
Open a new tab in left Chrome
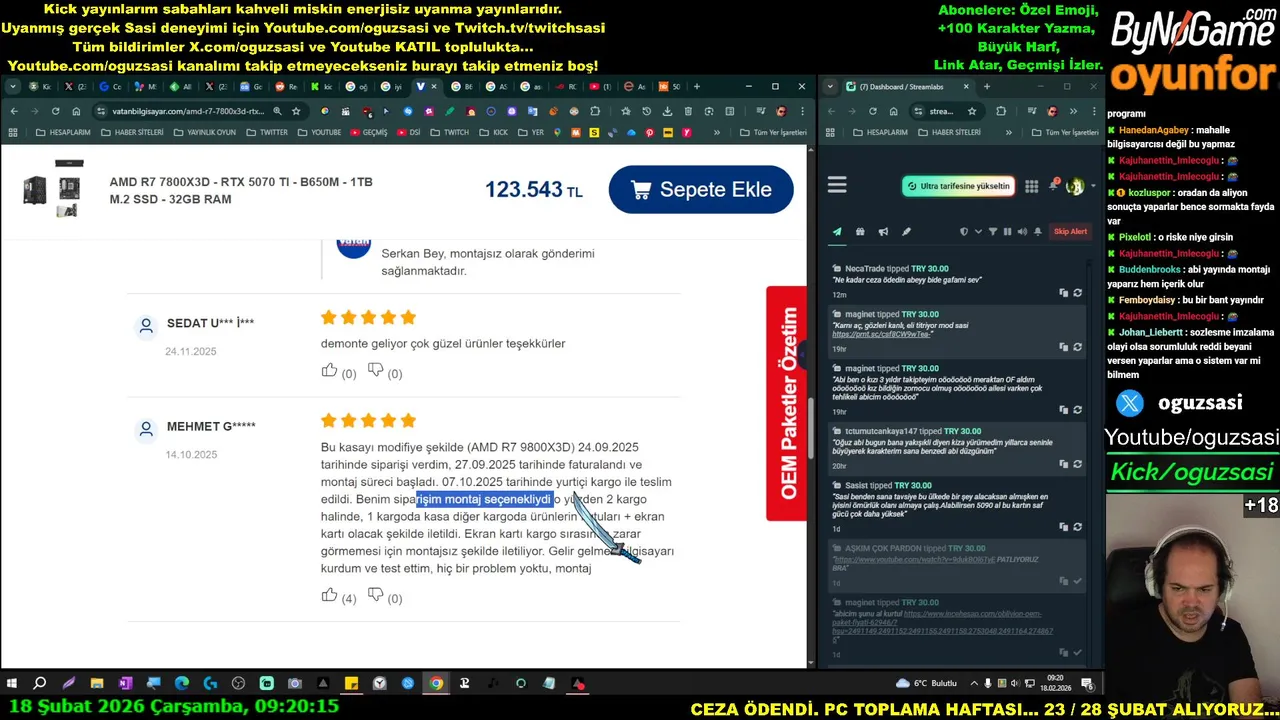697,86
